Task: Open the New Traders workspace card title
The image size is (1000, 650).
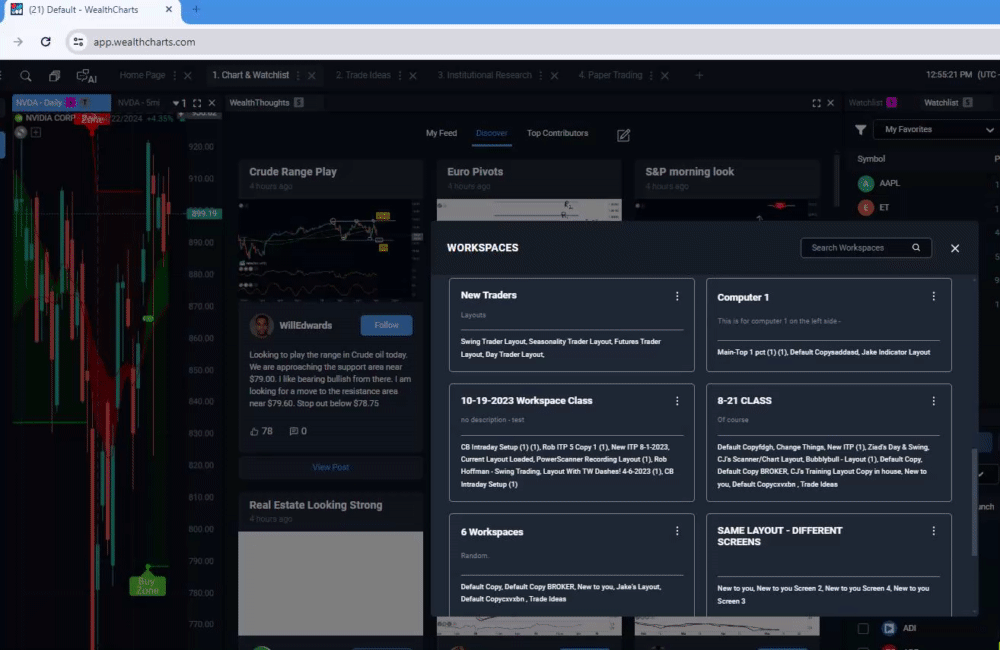Action: [x=489, y=295]
